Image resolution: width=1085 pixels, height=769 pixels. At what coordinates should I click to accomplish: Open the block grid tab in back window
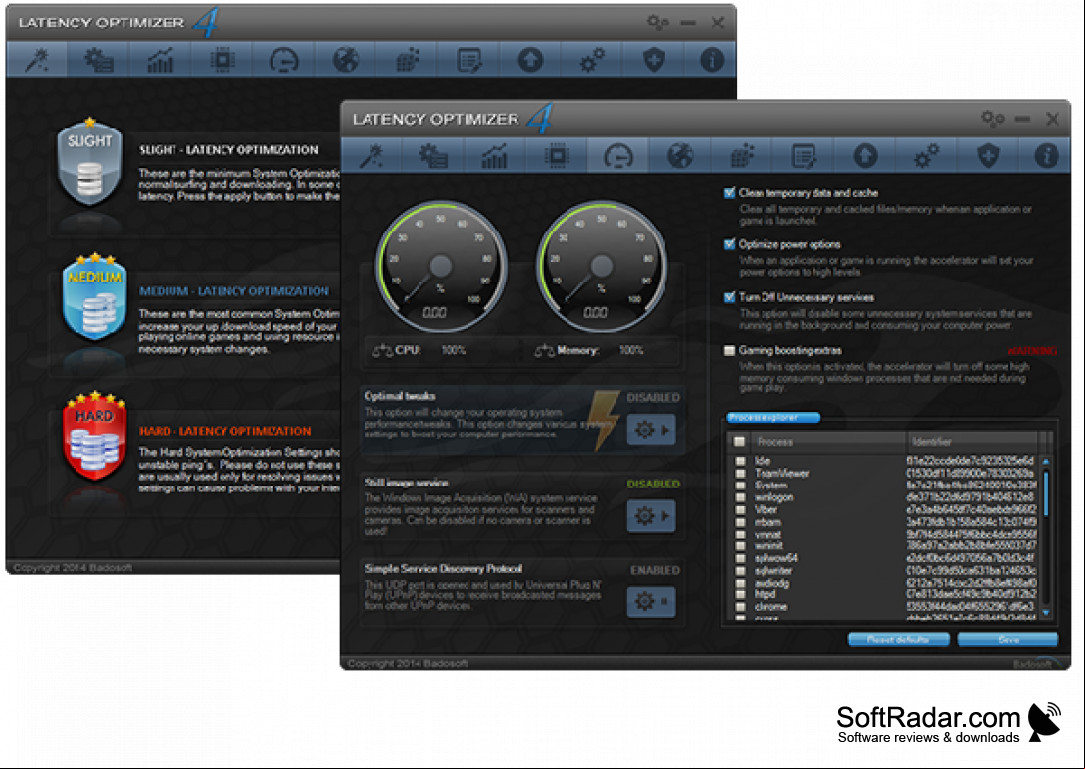tap(407, 60)
